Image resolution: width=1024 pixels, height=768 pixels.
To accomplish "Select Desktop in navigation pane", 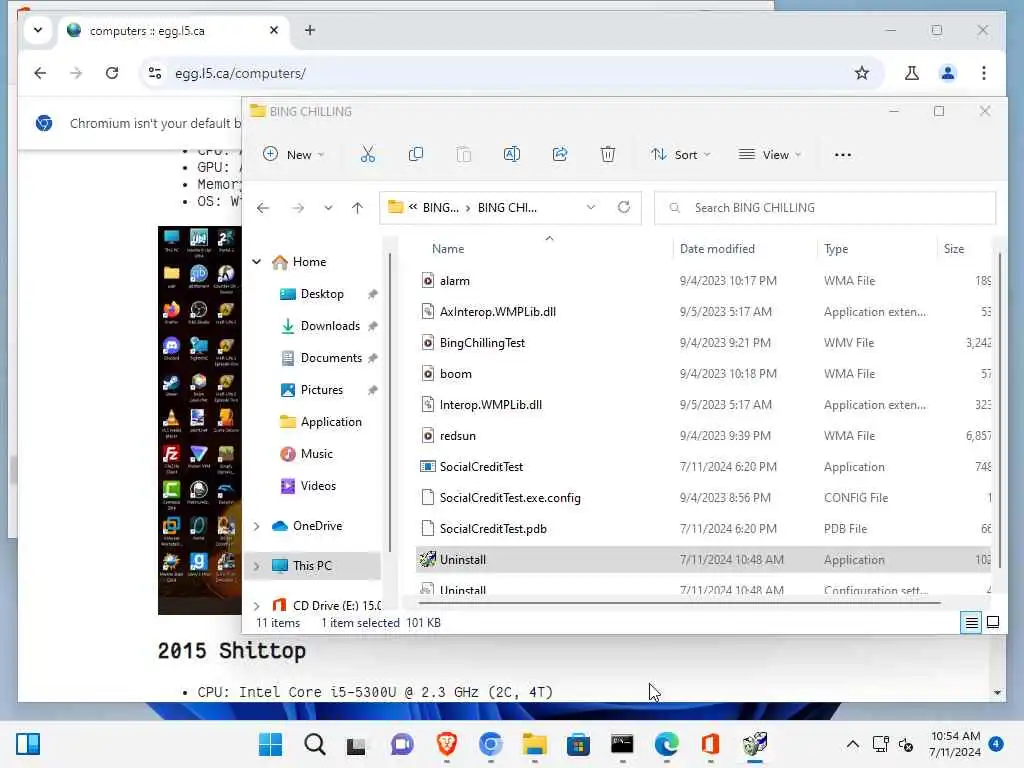I will pos(322,294).
